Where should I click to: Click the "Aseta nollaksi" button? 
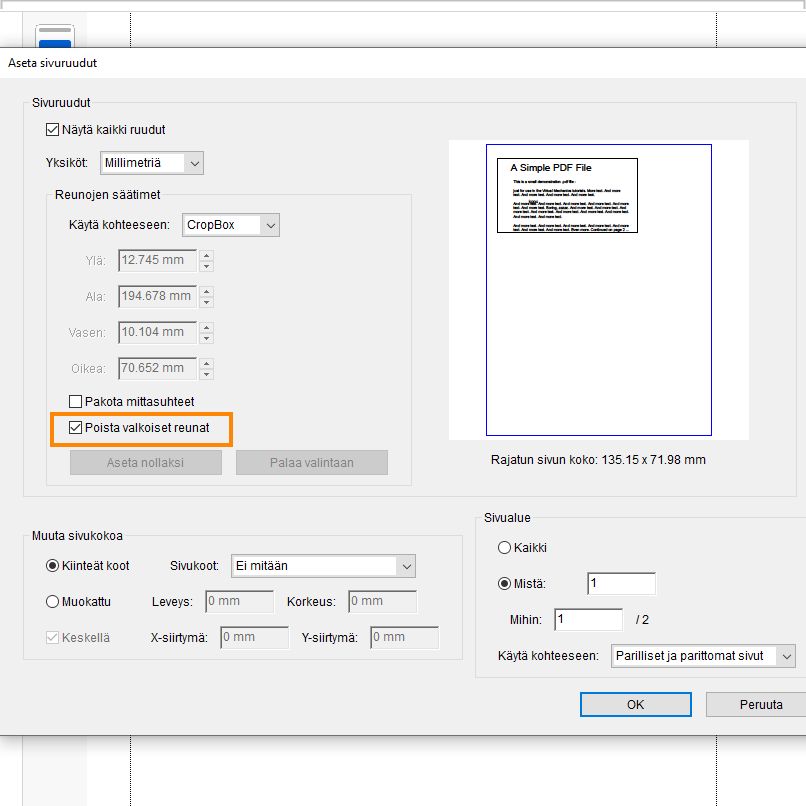pyautogui.click(x=145, y=462)
